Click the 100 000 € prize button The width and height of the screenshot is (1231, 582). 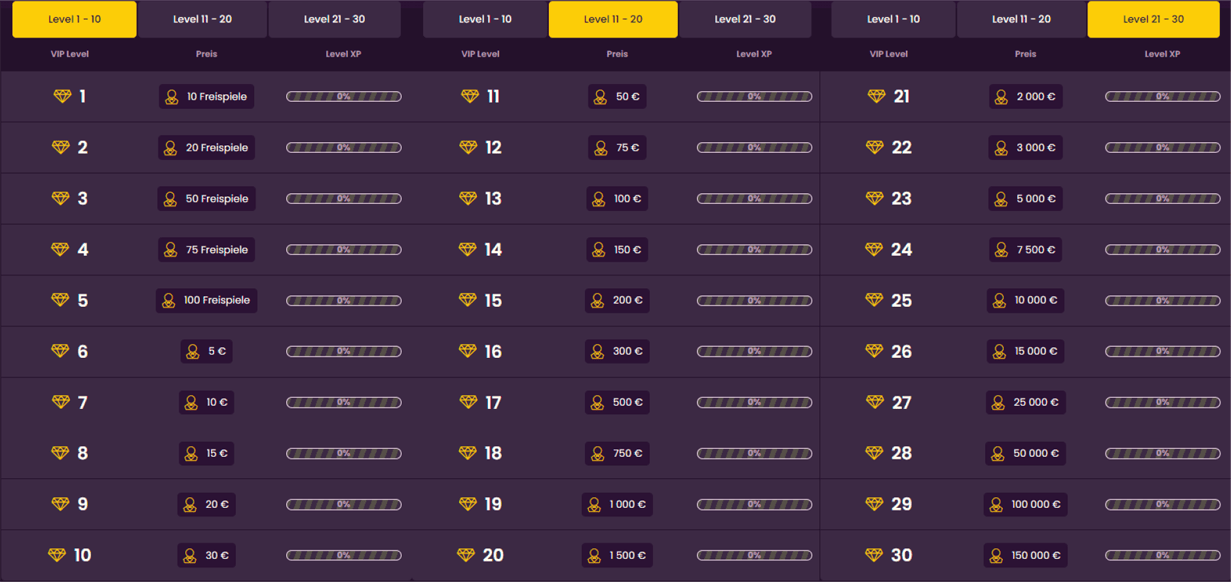tap(1025, 505)
